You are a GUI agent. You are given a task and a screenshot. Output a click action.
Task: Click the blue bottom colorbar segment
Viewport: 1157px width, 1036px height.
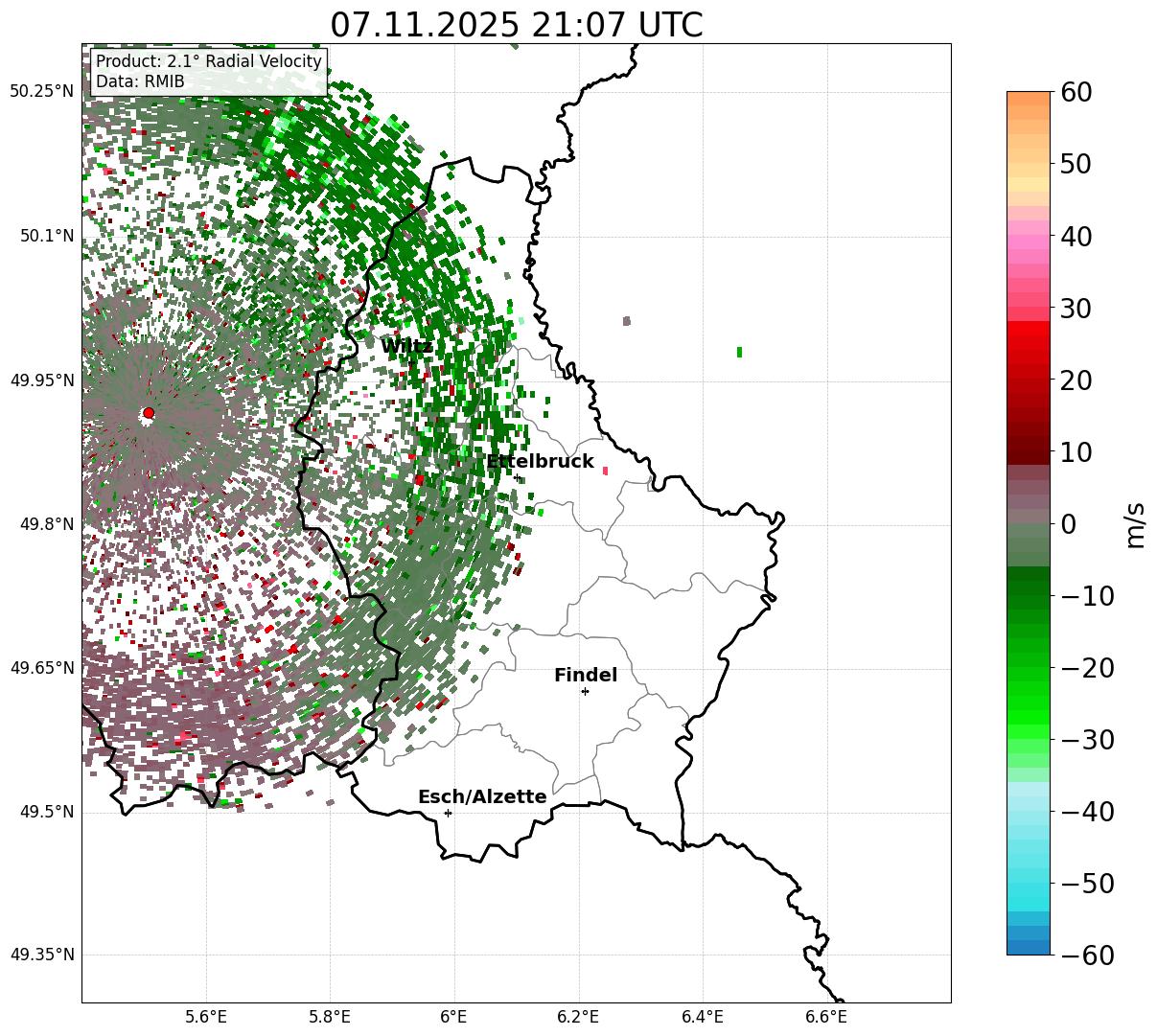click(x=1029, y=947)
